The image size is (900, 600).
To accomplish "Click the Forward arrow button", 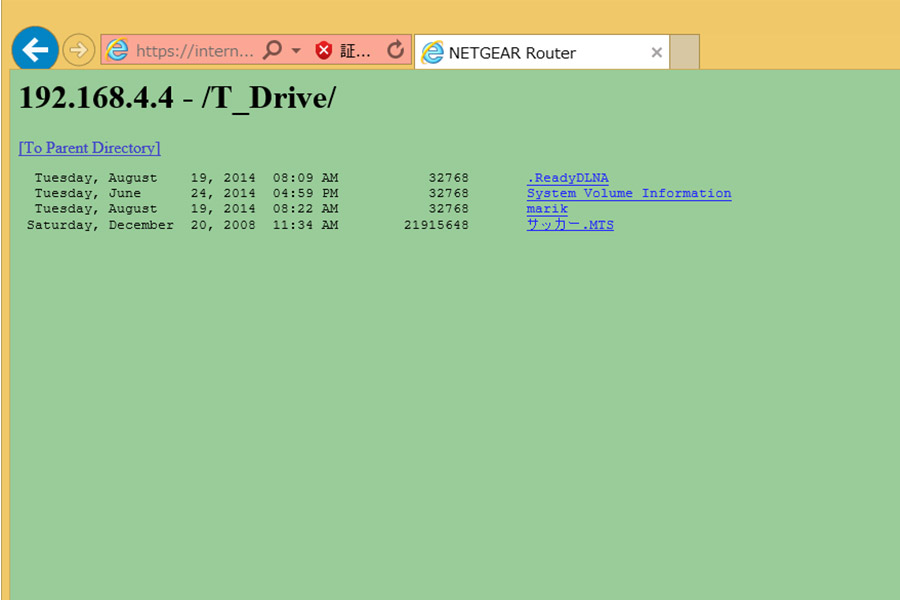I will point(78,50).
